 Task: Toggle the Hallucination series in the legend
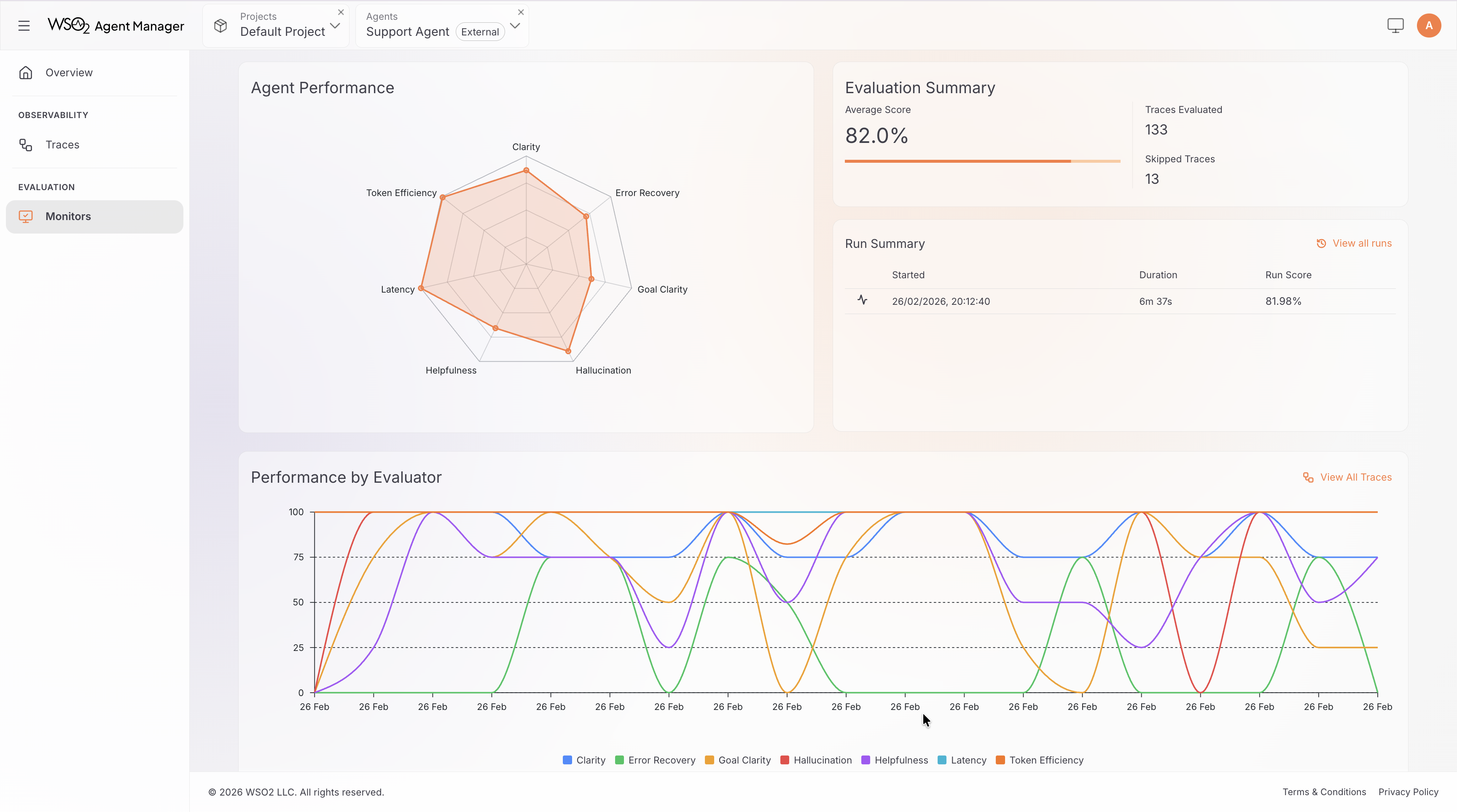[816, 760]
